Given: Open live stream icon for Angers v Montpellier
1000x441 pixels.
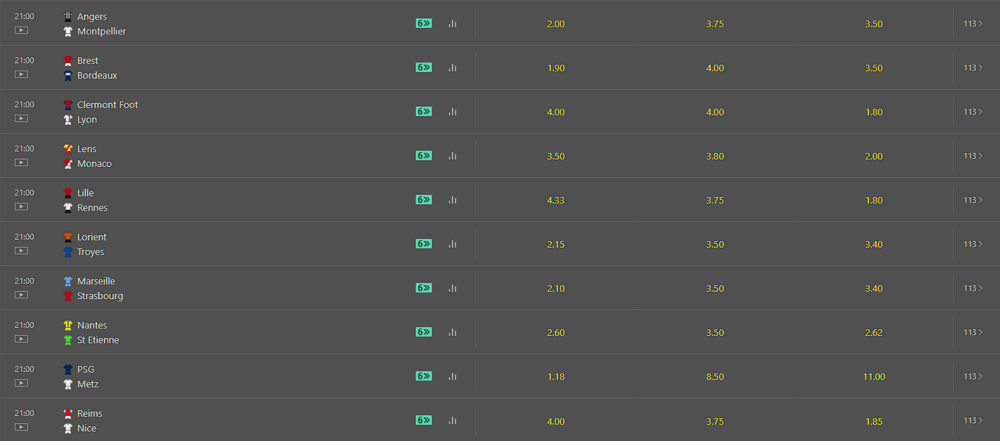Looking at the screenshot, I should tap(21, 30).
